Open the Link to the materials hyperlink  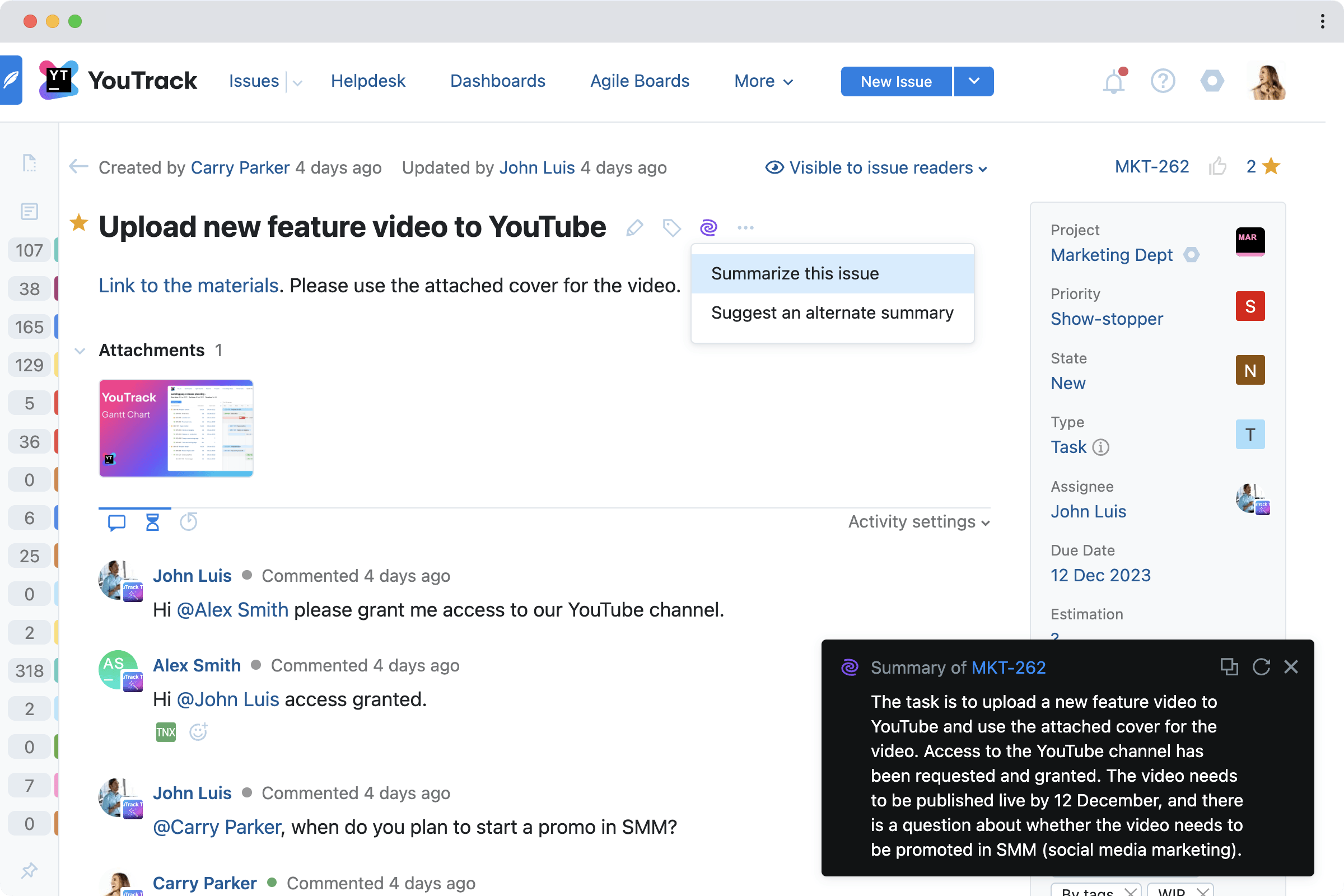point(188,285)
